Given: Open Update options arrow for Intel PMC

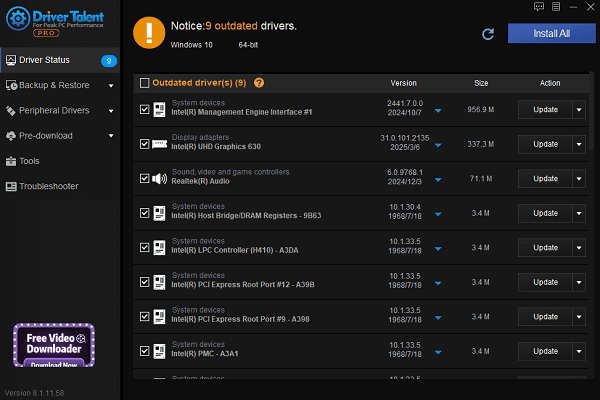Looking at the screenshot, I should pos(579,351).
